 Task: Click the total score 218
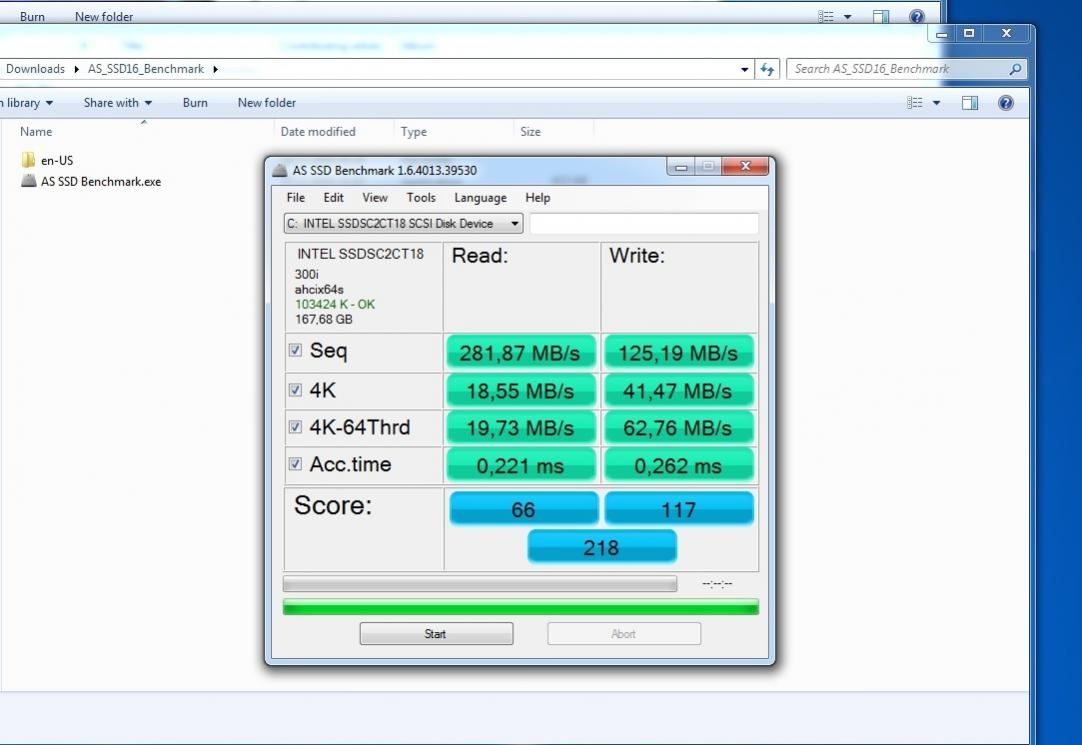602,547
